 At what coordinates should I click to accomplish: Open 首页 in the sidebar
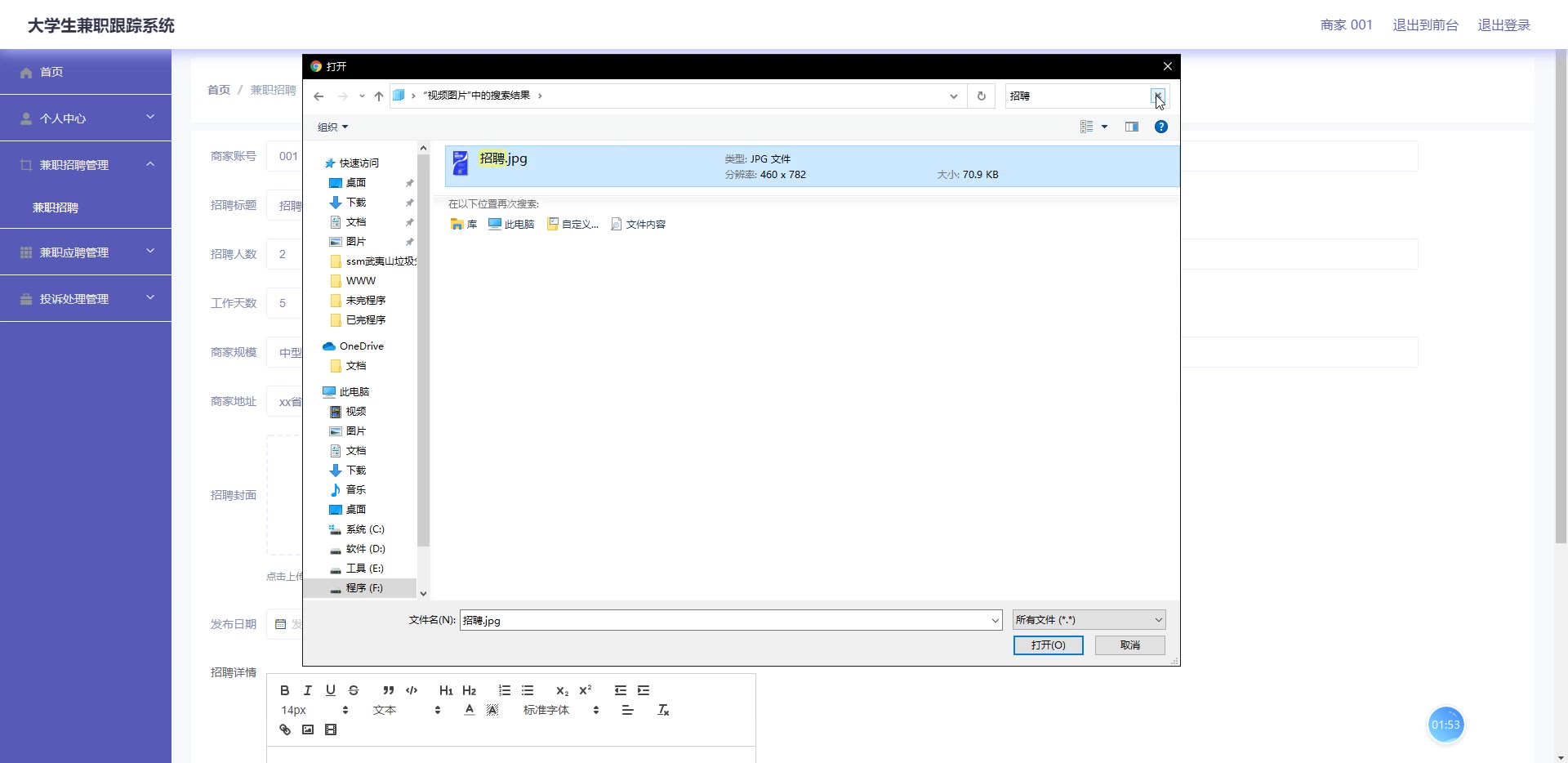86,72
